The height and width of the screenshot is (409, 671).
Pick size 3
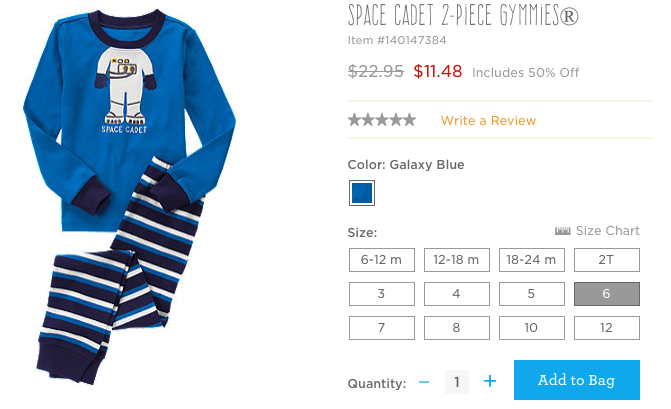click(x=381, y=294)
